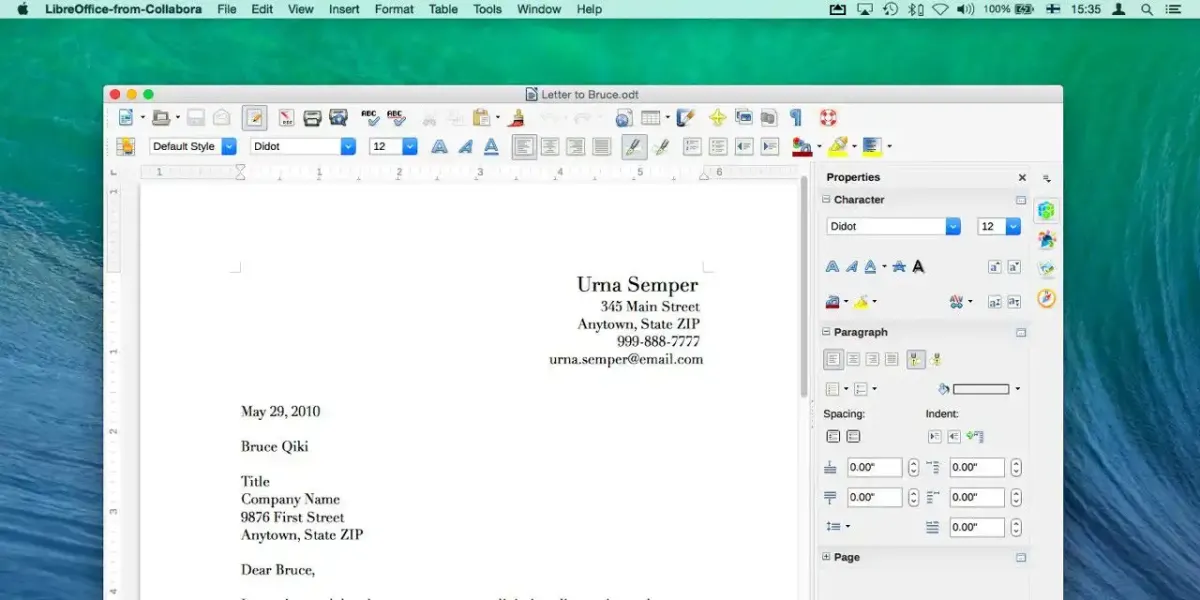
Task: Collapse the Character section in sidebar
Action: (x=827, y=199)
